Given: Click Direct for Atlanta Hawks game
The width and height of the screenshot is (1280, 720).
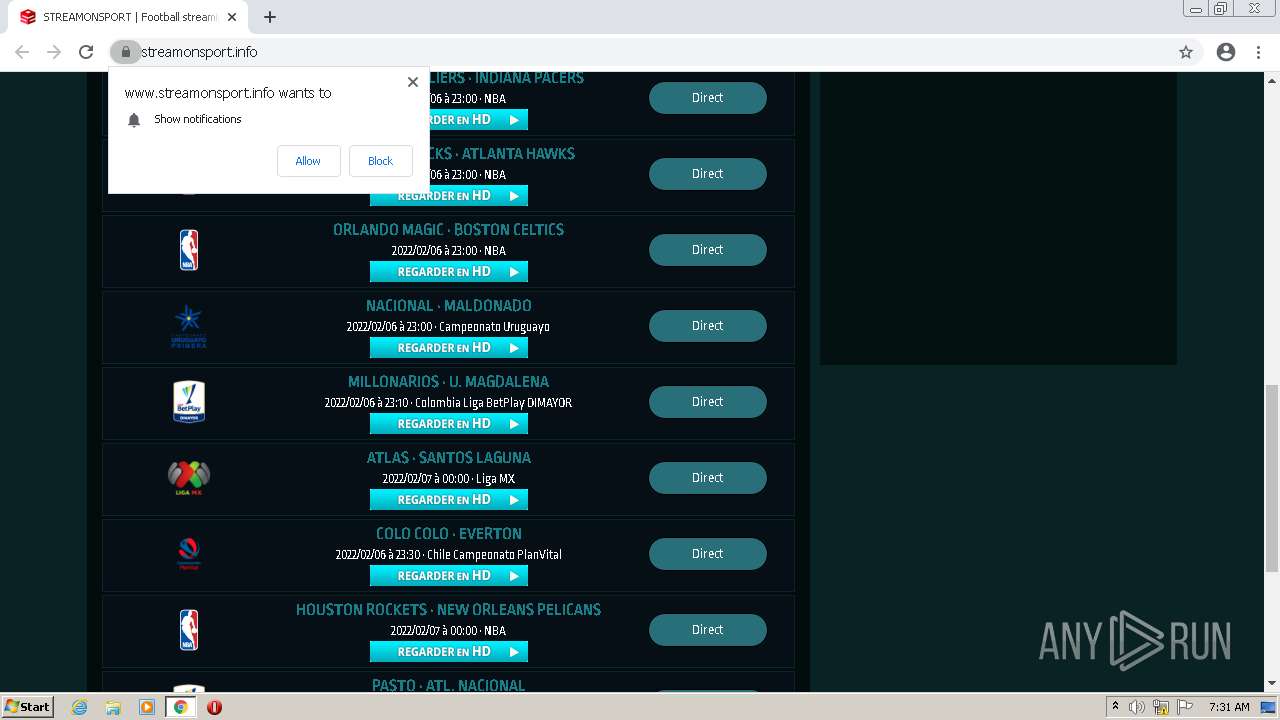Looking at the screenshot, I should point(707,174).
